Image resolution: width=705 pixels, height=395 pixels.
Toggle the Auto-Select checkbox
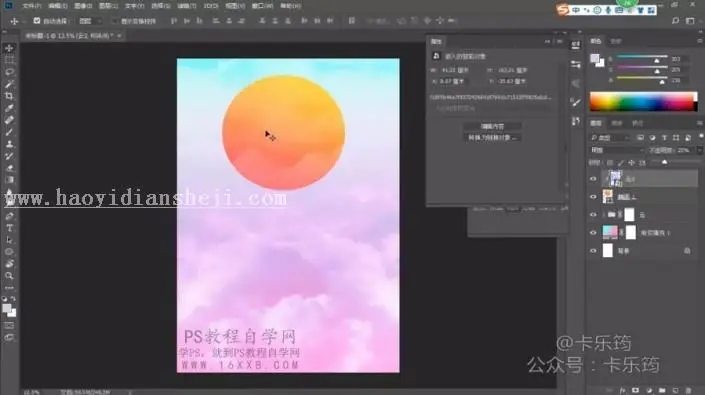(x=37, y=21)
